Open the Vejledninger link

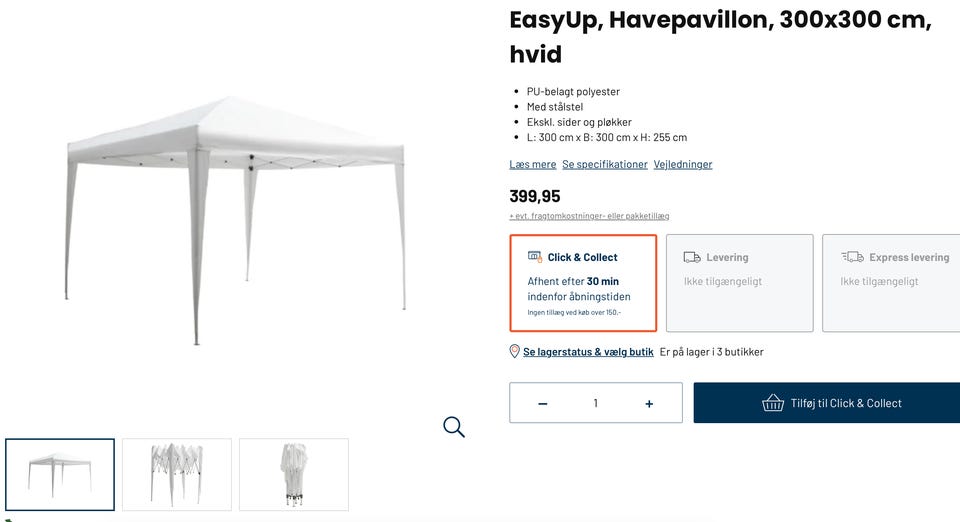683,164
